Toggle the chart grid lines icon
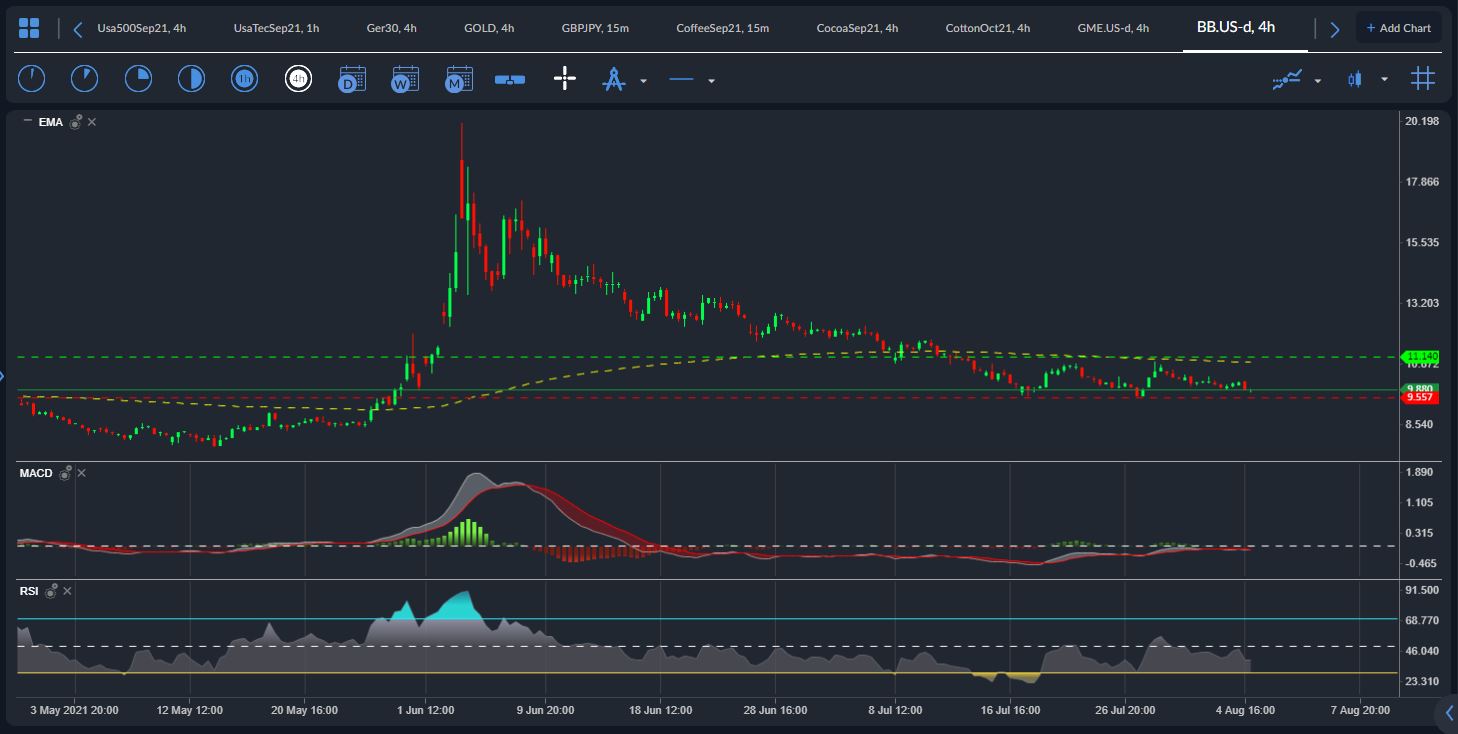1458x734 pixels. pos(1422,79)
